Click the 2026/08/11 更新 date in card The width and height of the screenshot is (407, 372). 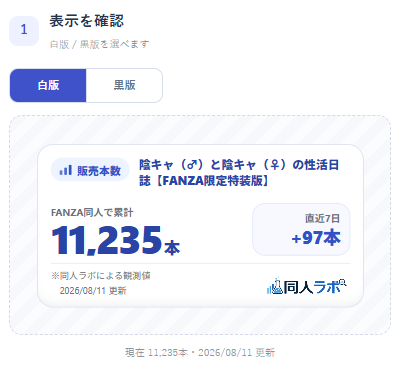(x=93, y=291)
